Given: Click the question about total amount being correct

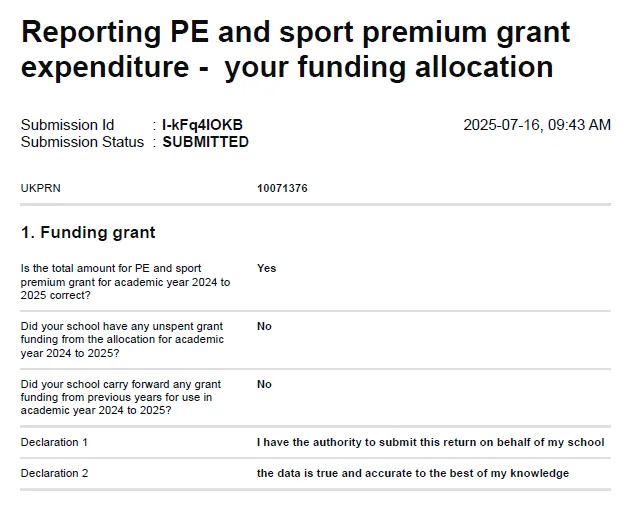Looking at the screenshot, I should pos(125,281).
